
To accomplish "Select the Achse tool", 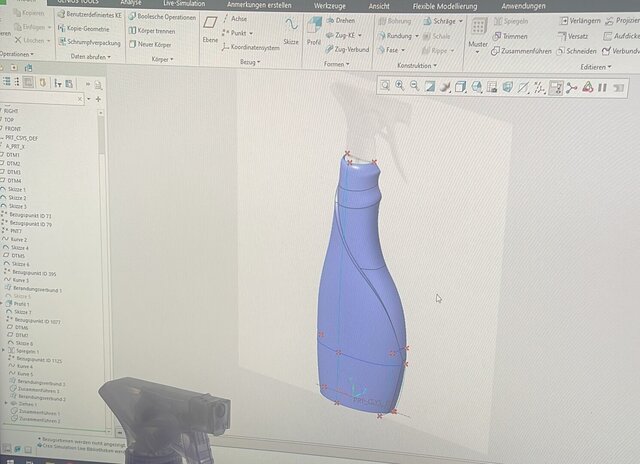I will pos(235,18).
